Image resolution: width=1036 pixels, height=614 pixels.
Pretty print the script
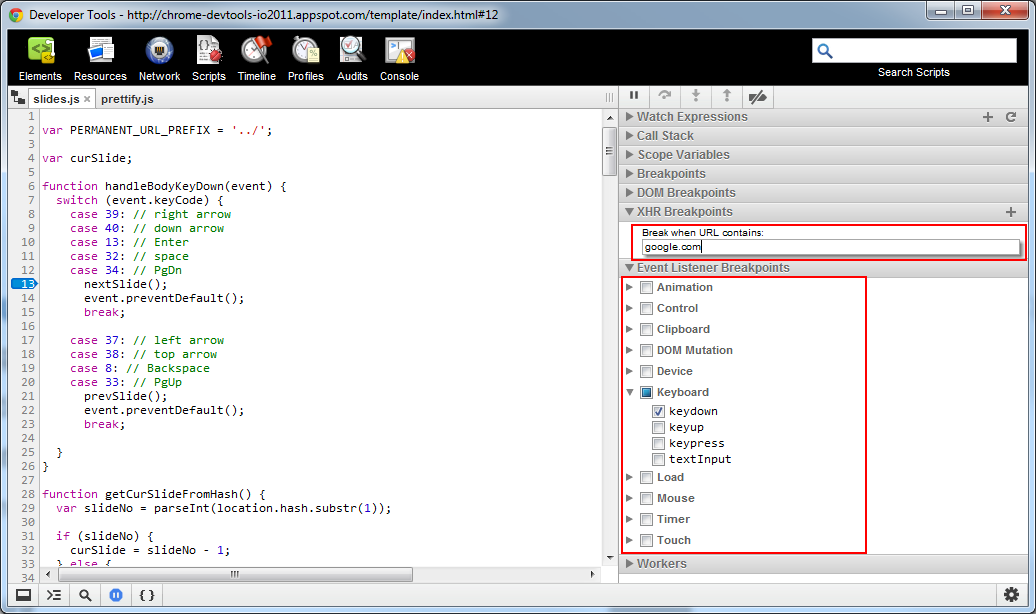147,595
